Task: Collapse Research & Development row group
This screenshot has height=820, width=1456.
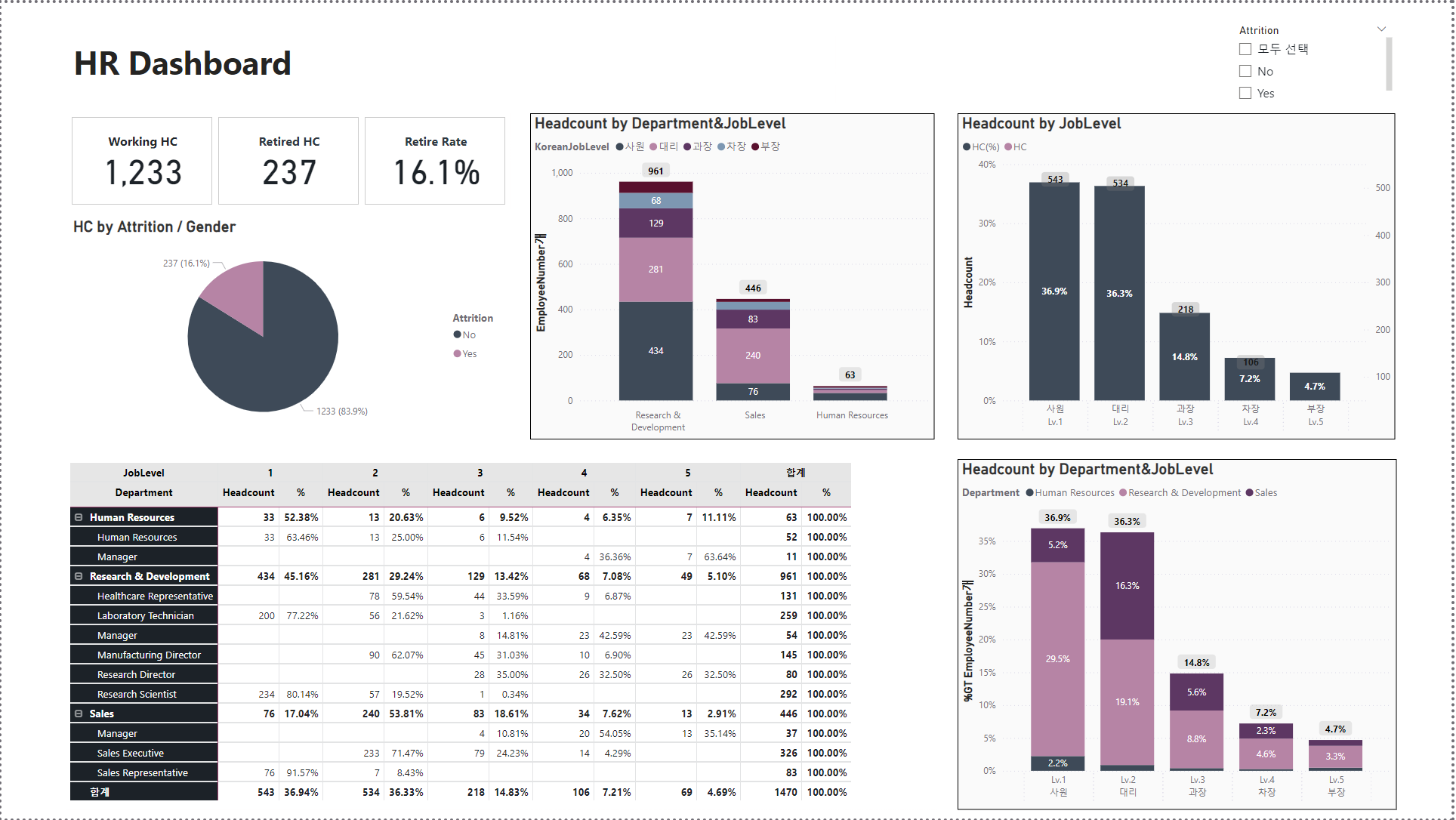Action: (x=79, y=576)
